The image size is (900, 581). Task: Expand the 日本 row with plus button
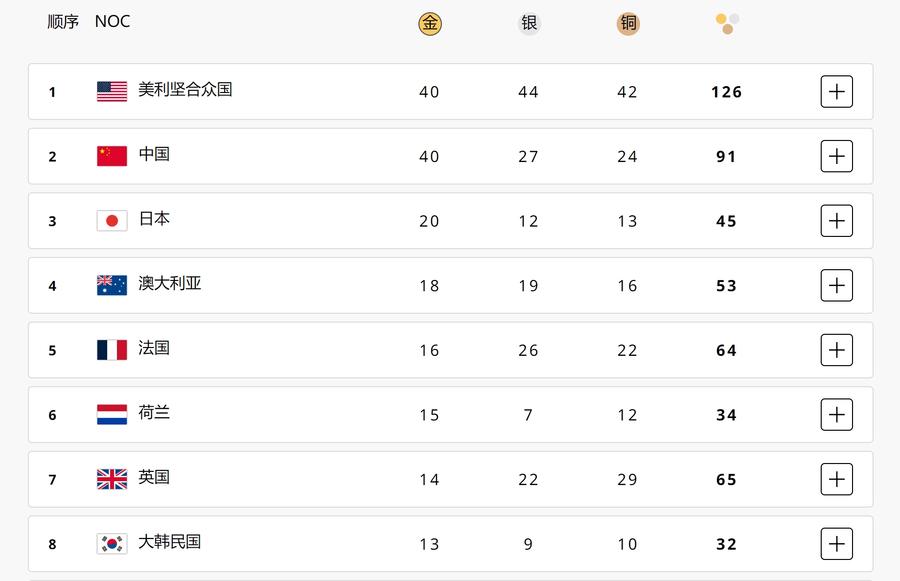836,220
